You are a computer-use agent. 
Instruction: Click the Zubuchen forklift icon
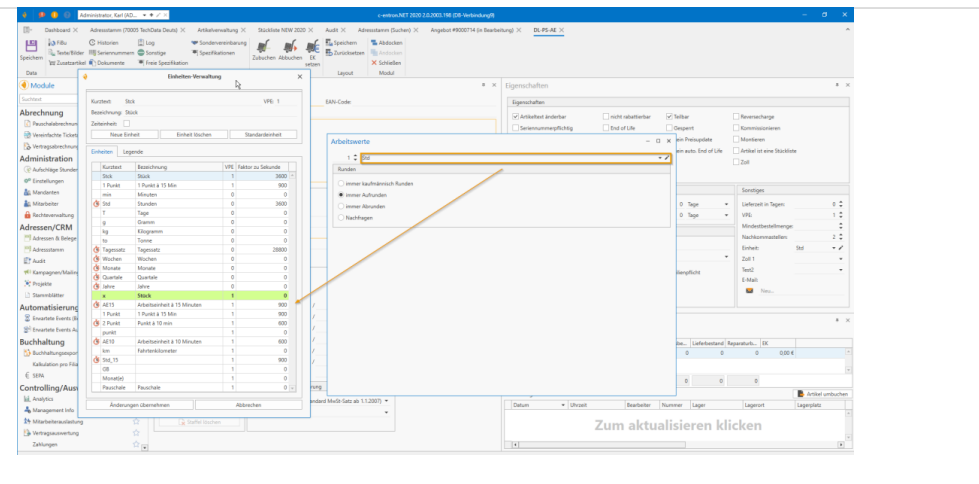click(x=264, y=47)
